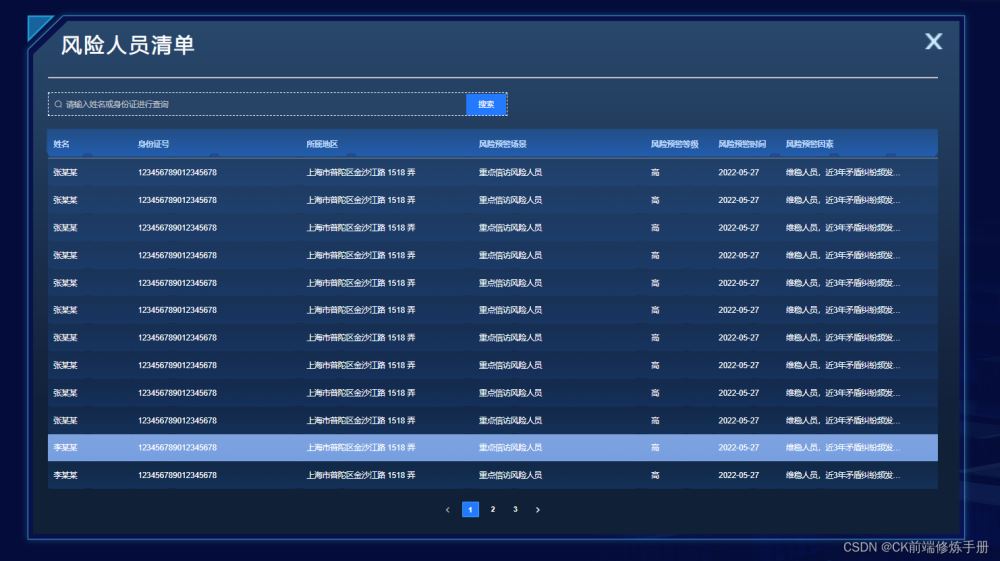This screenshot has height=561, width=1000.
Task: Go to next page arrow
Action: pyautogui.click(x=538, y=510)
